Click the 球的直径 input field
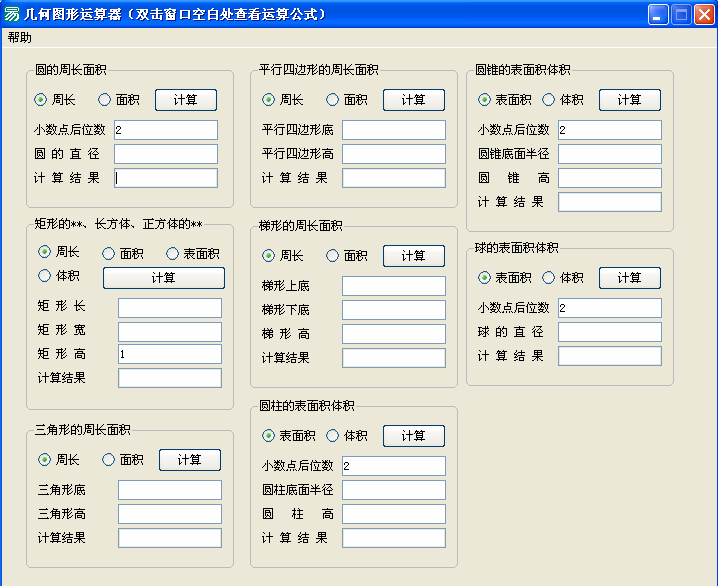Screen dimensions: 718x586 (x=610, y=332)
